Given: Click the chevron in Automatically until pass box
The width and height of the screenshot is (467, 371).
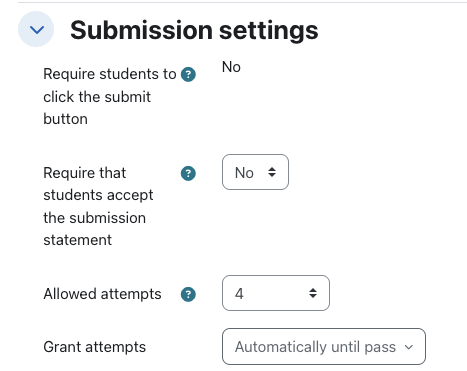Looking at the screenshot, I should pos(409,347).
